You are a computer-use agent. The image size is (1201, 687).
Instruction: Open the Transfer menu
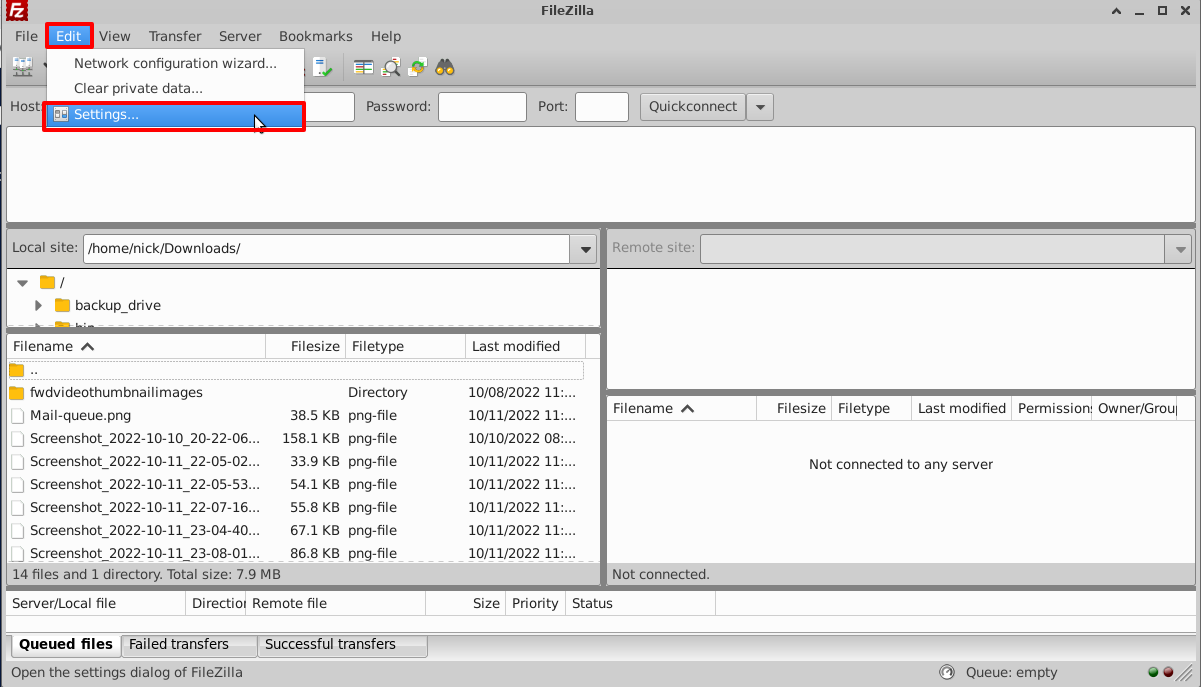tap(175, 36)
